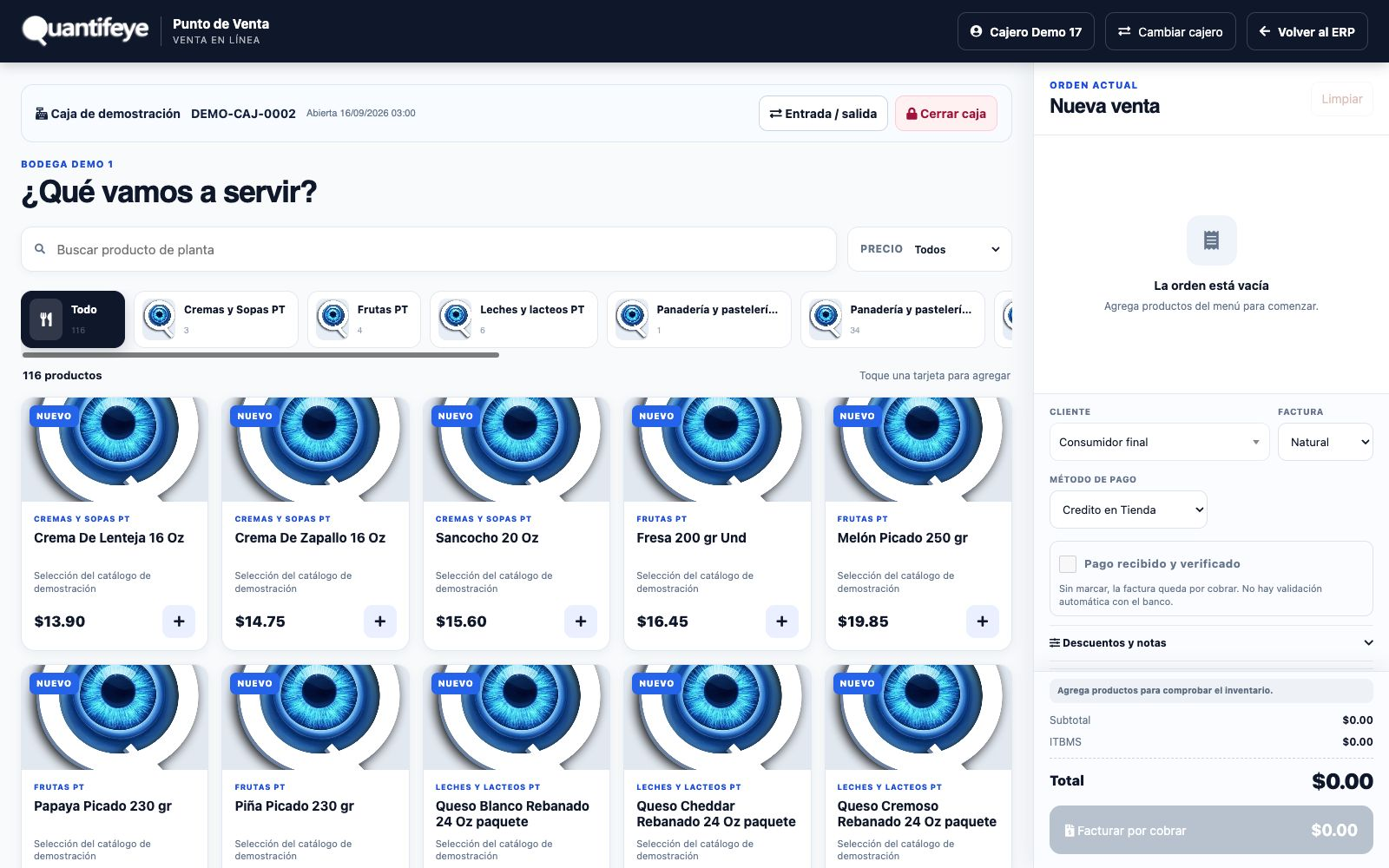Click the Cajero Demo 17 button

click(x=1026, y=31)
